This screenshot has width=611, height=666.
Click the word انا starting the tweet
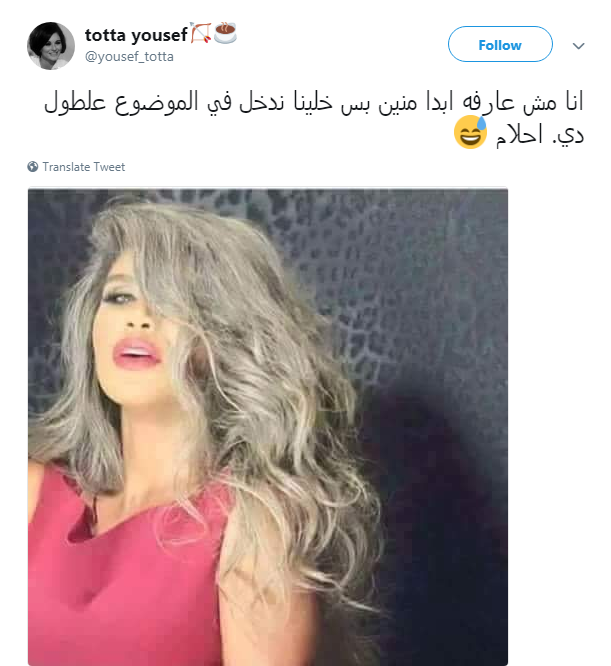574,102
